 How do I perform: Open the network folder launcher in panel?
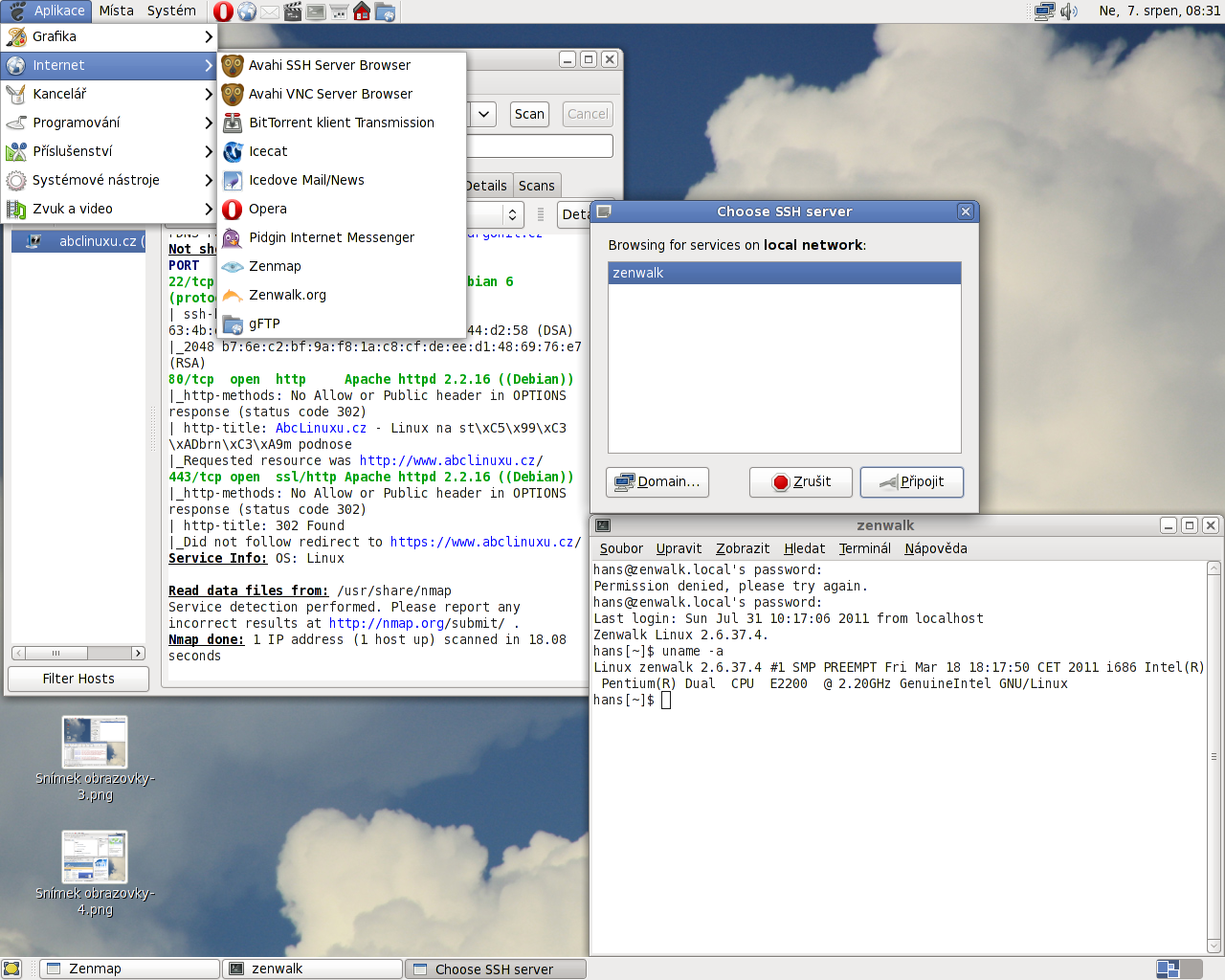[x=385, y=11]
